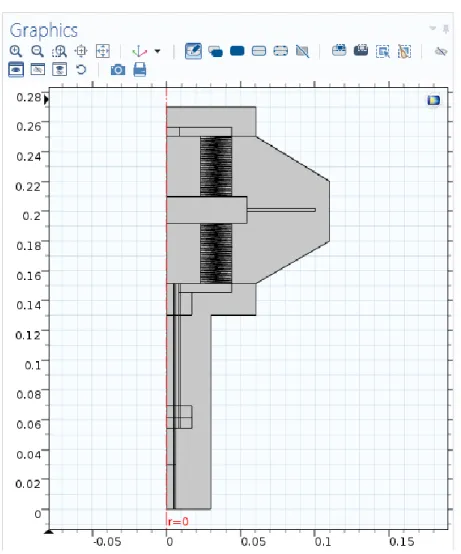
Task: Click the Reset Hiding circular arrow
Action: click(81, 70)
